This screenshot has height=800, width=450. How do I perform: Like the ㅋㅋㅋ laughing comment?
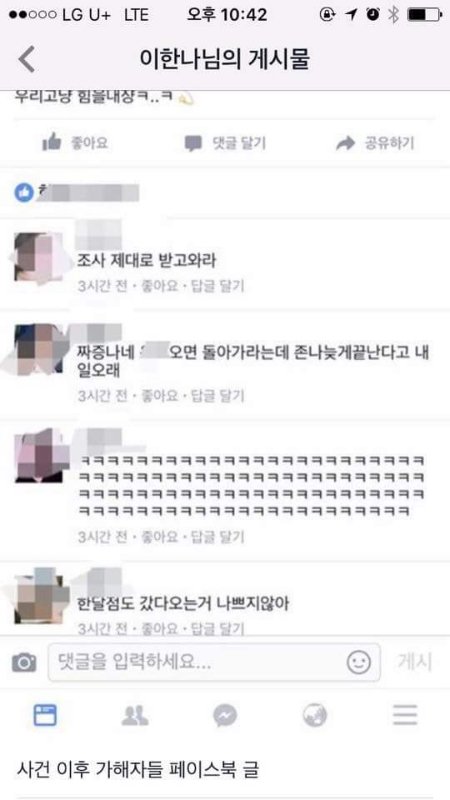[160, 537]
